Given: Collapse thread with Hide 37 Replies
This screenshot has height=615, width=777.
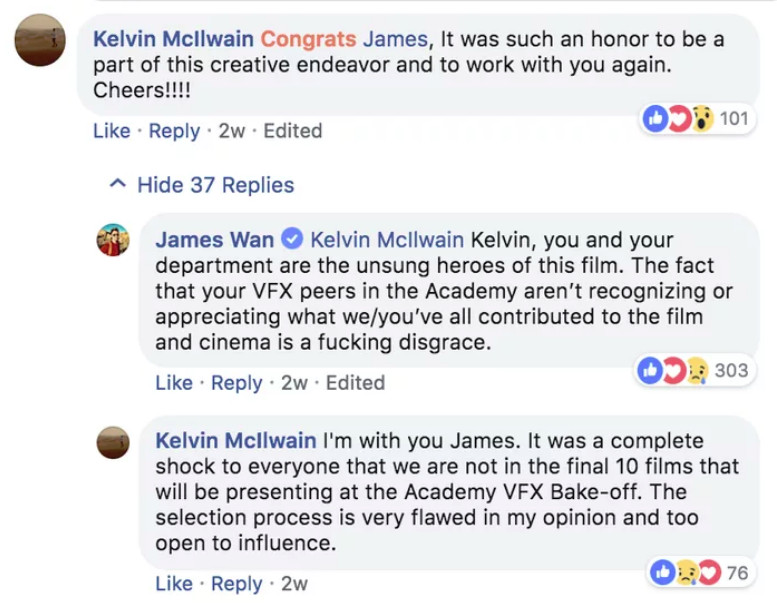Looking at the screenshot, I should (x=215, y=185).
